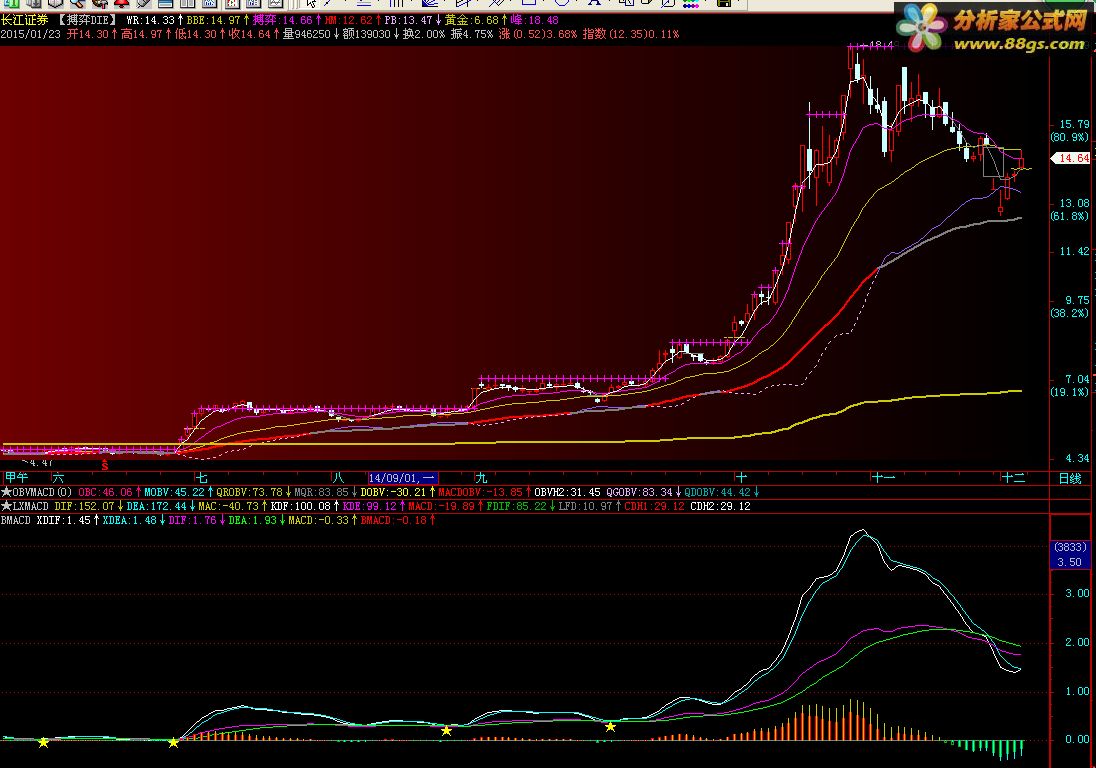Click the yellow star marker after 九 month

tap(610, 727)
